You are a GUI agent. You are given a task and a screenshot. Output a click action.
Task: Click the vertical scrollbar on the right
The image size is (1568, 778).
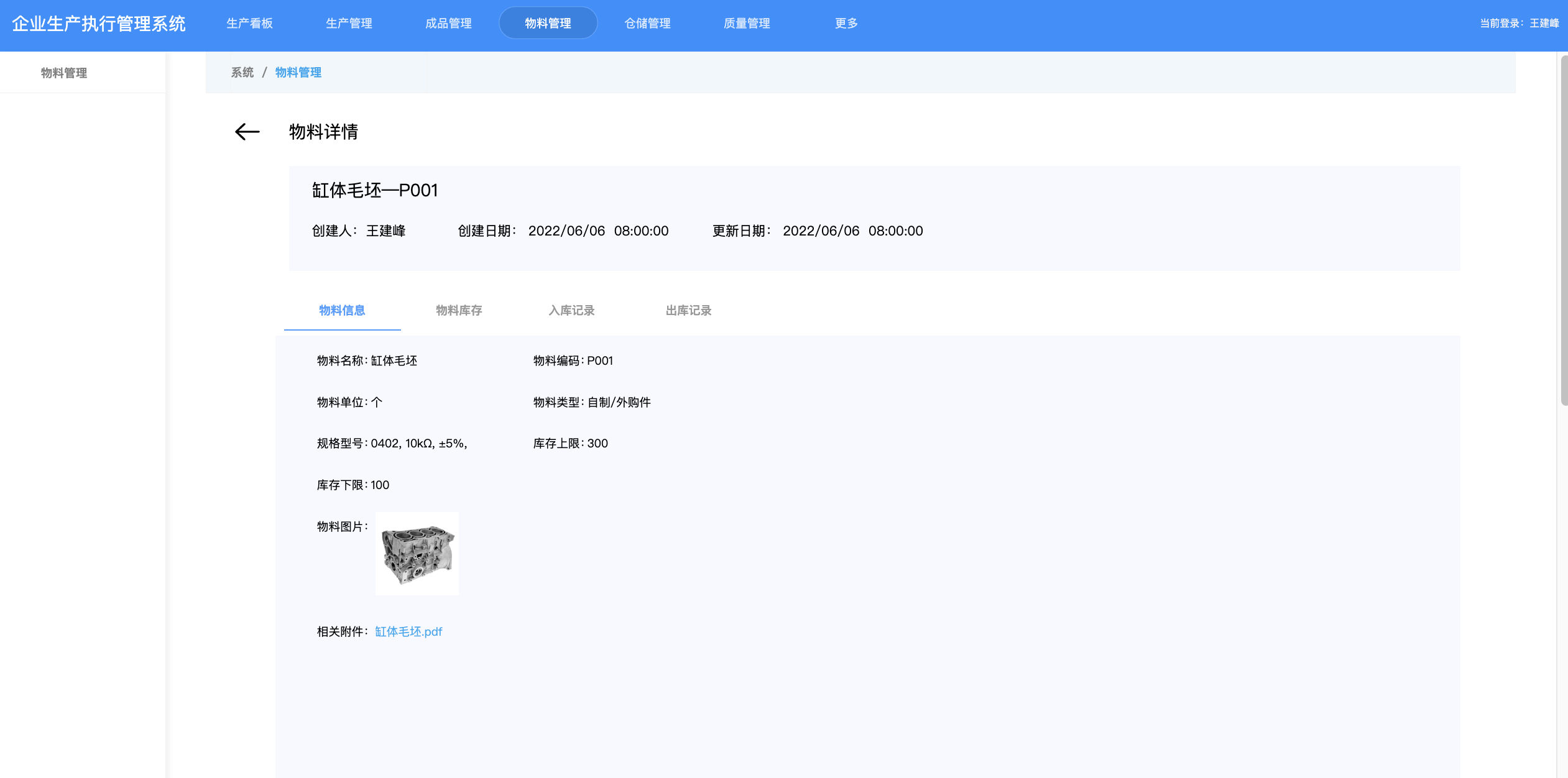coord(1564,230)
